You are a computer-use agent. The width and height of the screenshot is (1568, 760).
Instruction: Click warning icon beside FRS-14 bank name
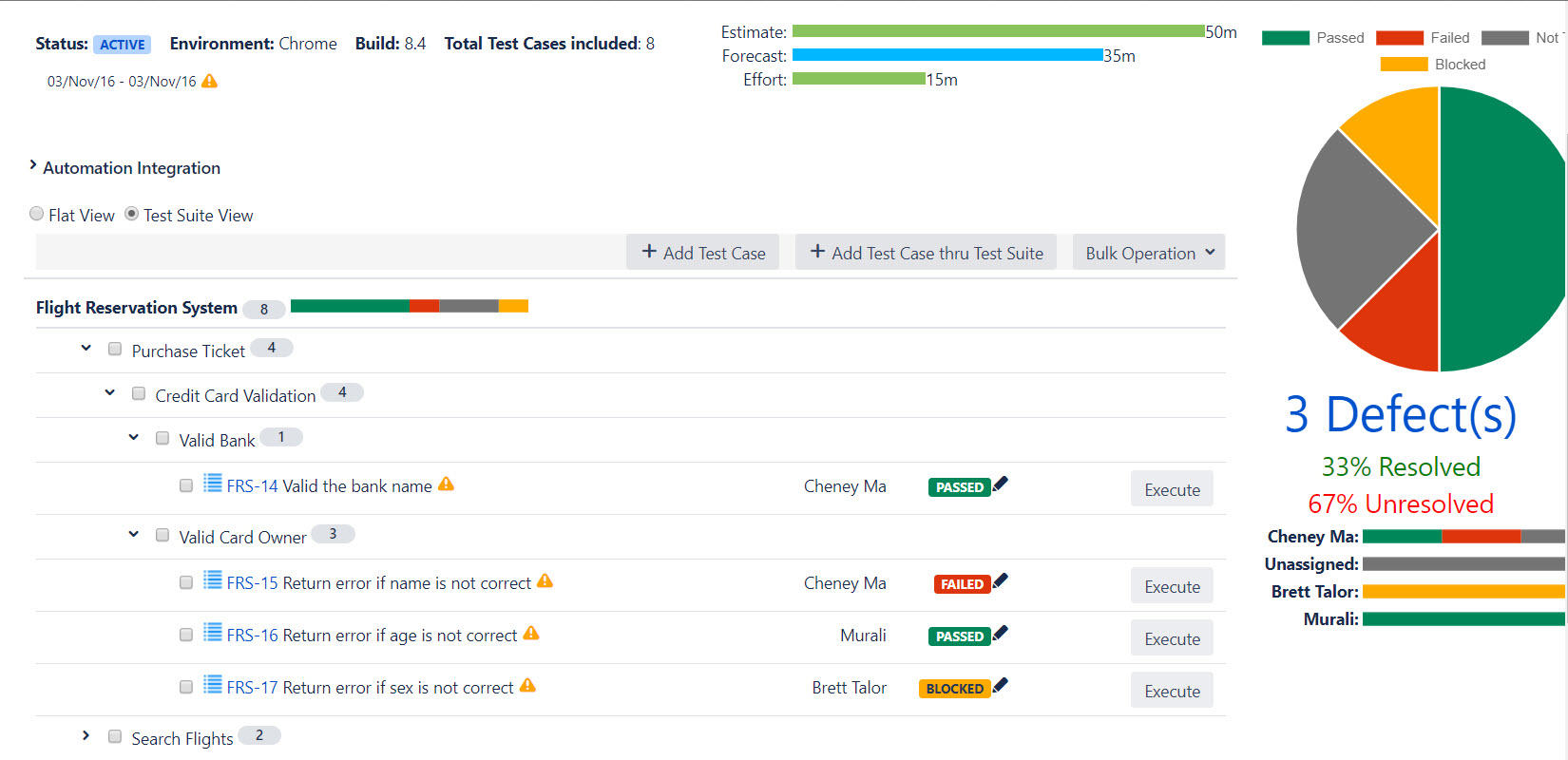(x=446, y=484)
